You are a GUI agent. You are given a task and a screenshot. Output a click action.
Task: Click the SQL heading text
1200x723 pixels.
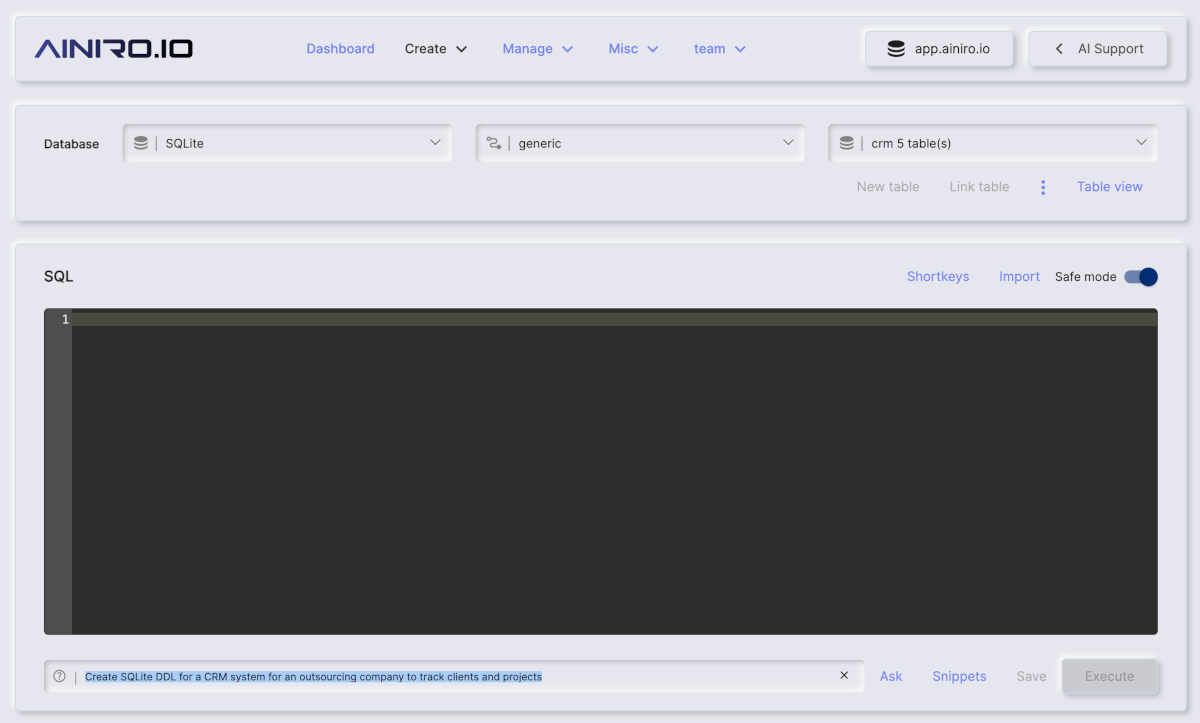click(x=59, y=276)
